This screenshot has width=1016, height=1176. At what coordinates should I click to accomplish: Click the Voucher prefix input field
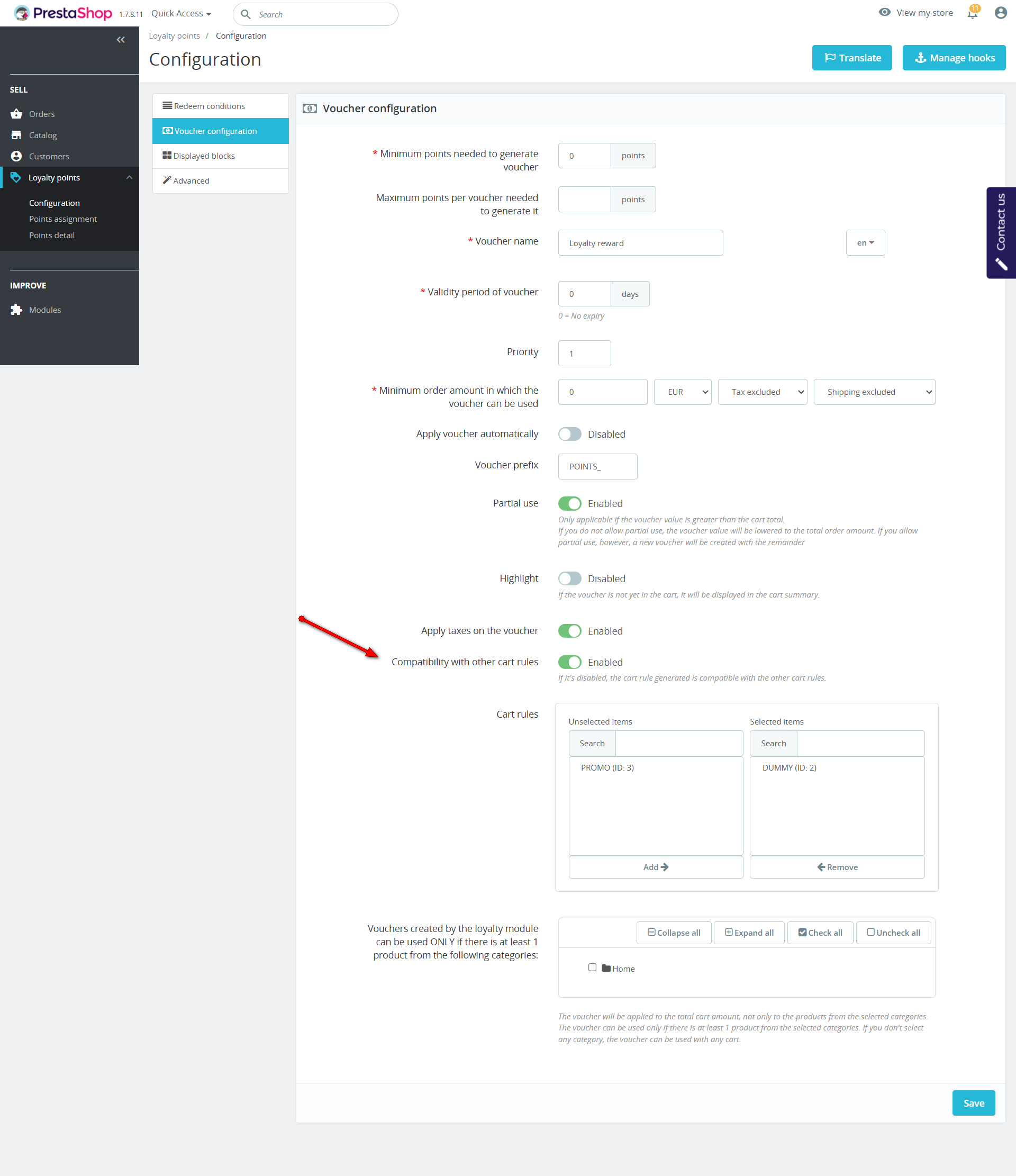pos(597,467)
